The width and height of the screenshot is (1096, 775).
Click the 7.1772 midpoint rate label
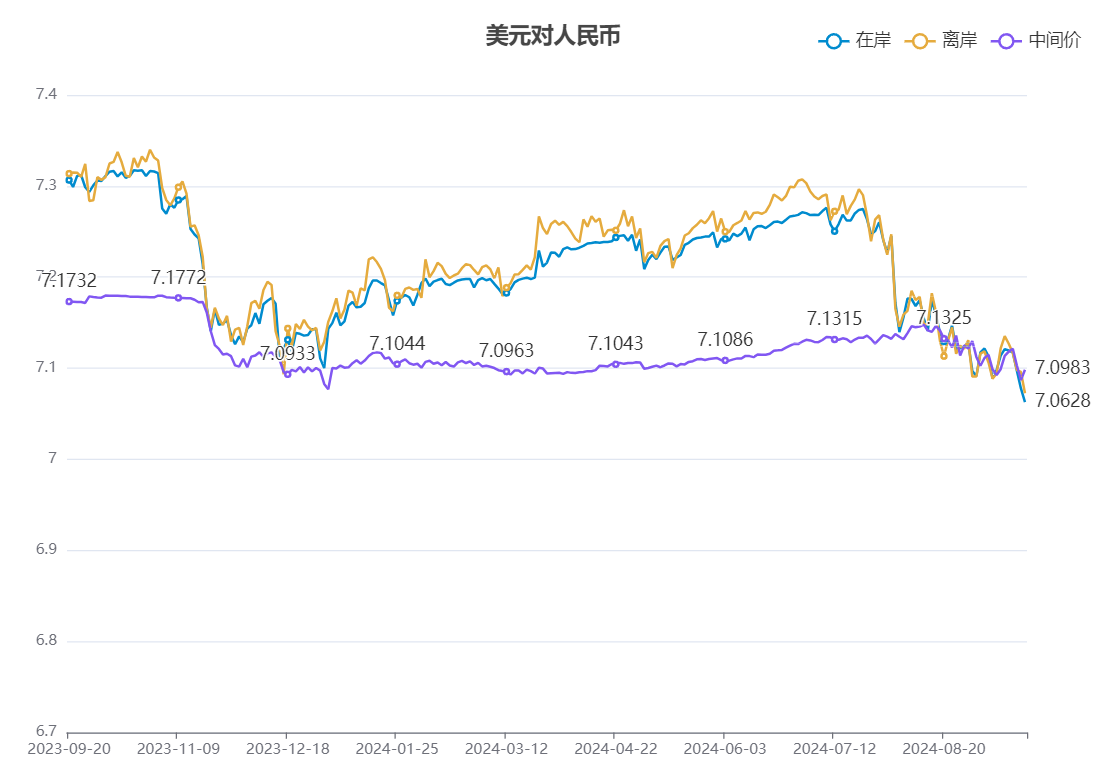point(178,277)
